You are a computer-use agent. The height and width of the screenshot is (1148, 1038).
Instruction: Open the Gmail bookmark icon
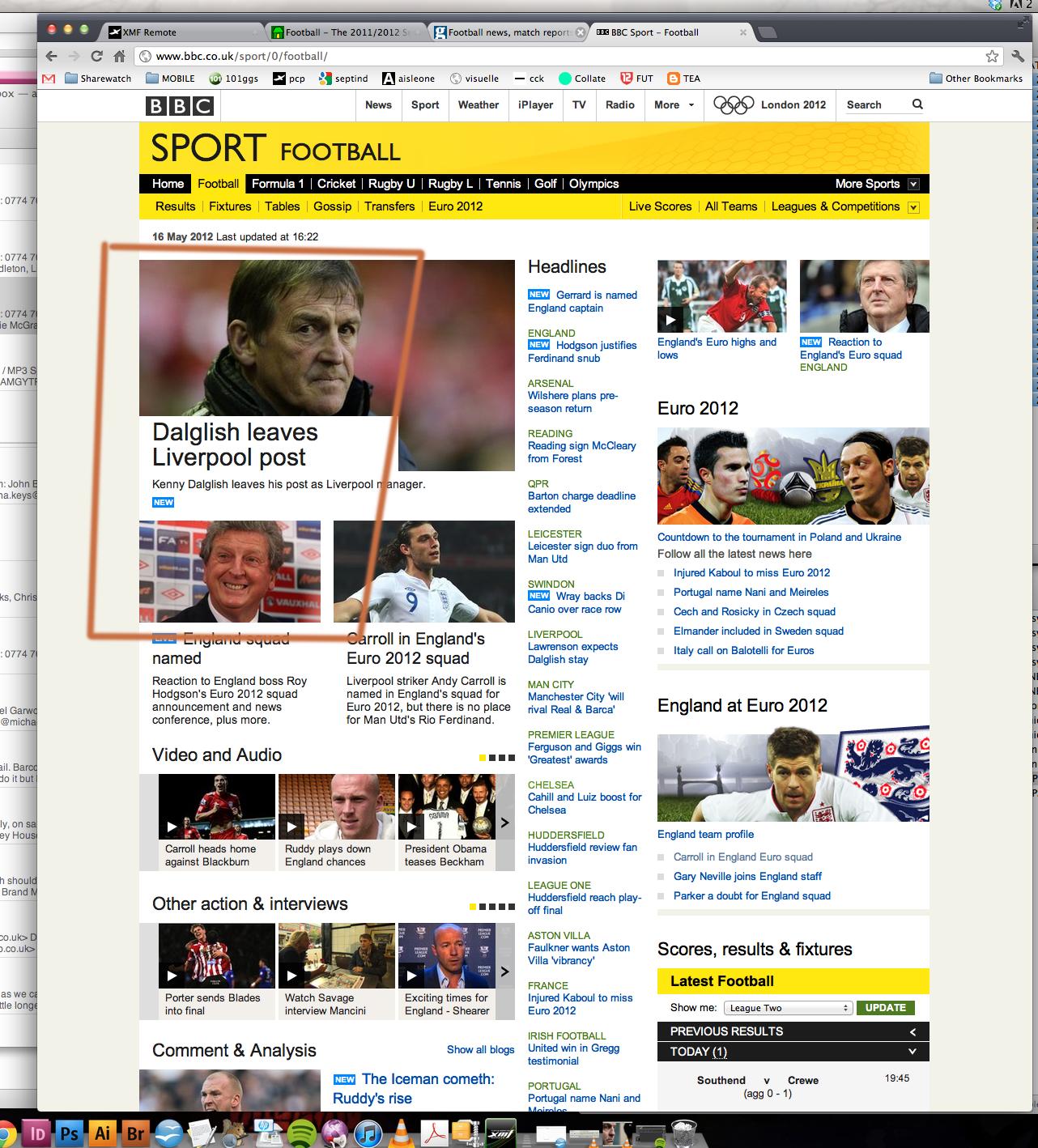(49, 79)
